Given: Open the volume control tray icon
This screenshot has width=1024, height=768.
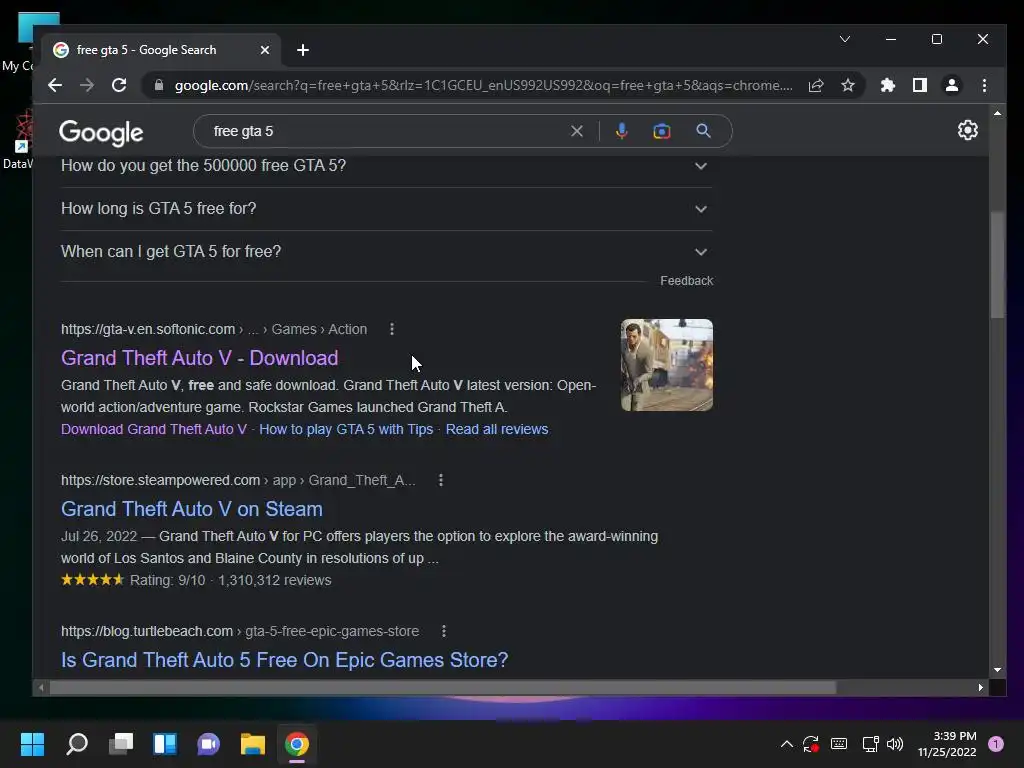Looking at the screenshot, I should tap(895, 744).
